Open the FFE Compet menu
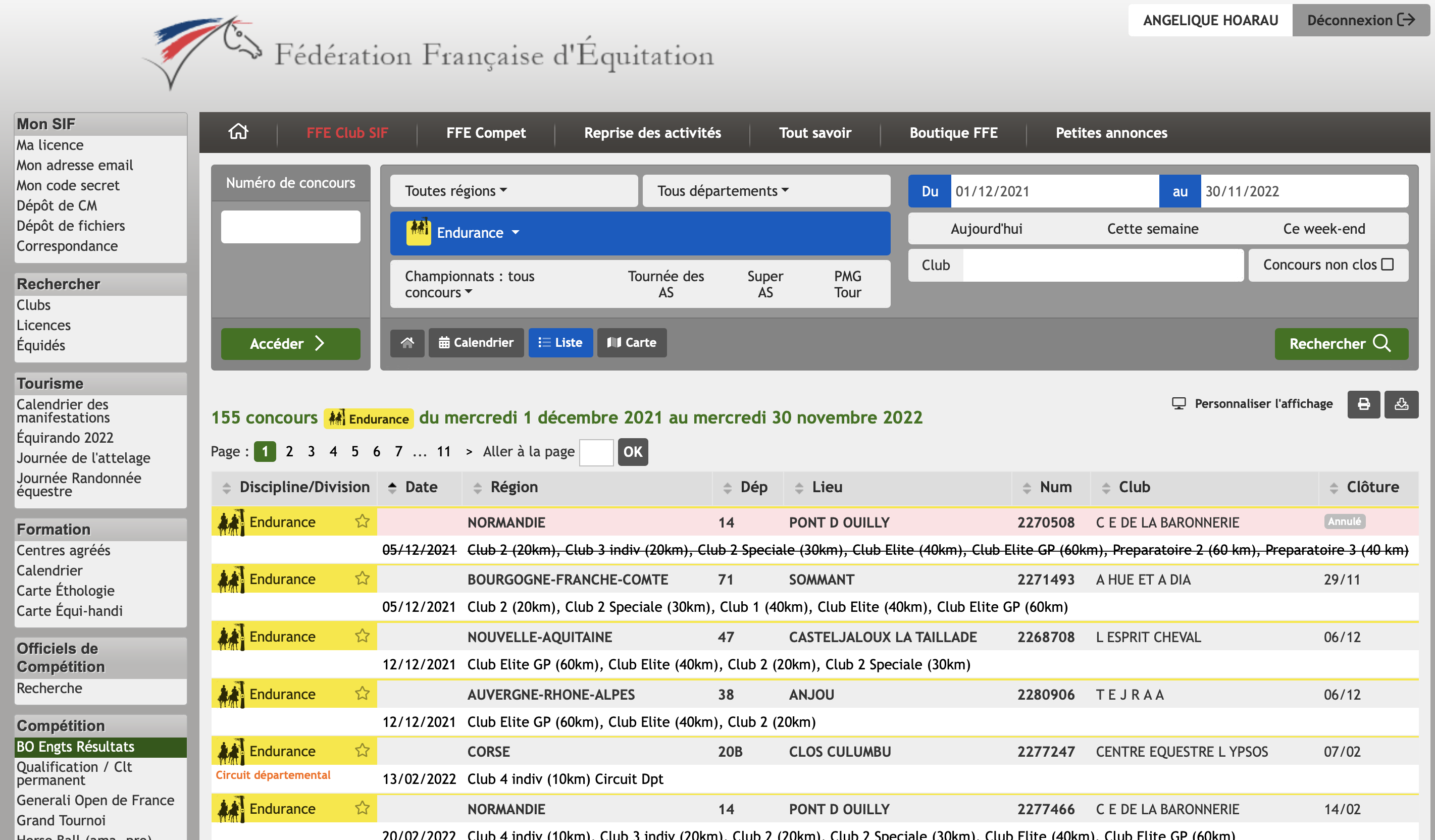This screenshot has height=840, width=1435. click(x=486, y=133)
